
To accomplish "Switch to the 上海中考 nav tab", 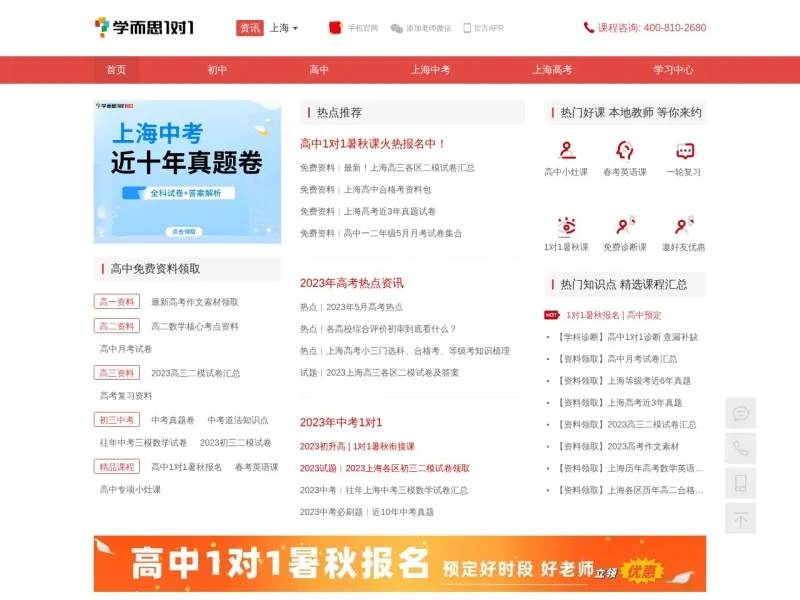I will click(x=430, y=70).
